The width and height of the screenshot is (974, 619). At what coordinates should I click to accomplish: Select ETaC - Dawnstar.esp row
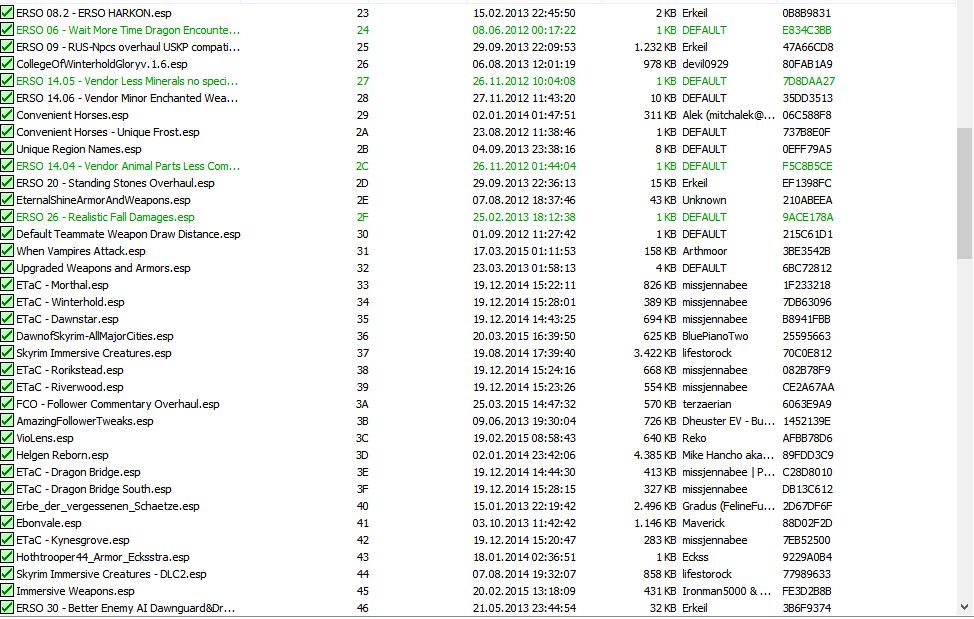click(x=67, y=319)
